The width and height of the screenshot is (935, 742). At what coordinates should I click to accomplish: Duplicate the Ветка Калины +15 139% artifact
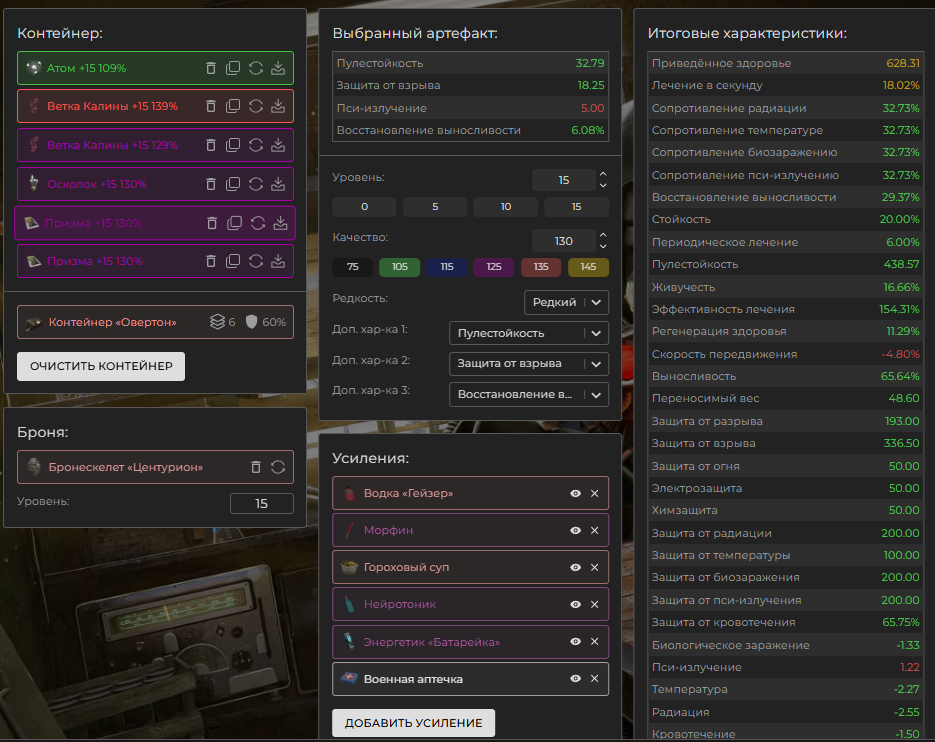coord(233,106)
